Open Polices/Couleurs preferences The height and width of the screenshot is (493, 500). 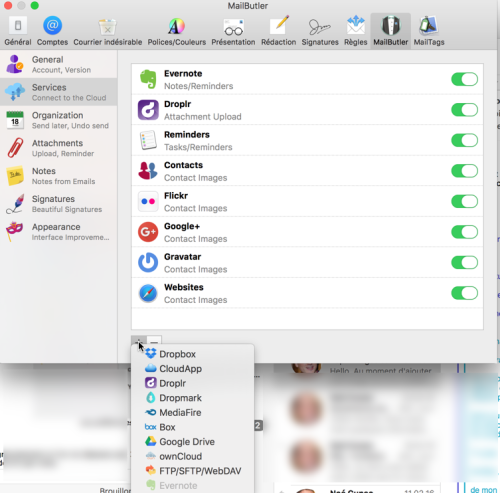[177, 31]
